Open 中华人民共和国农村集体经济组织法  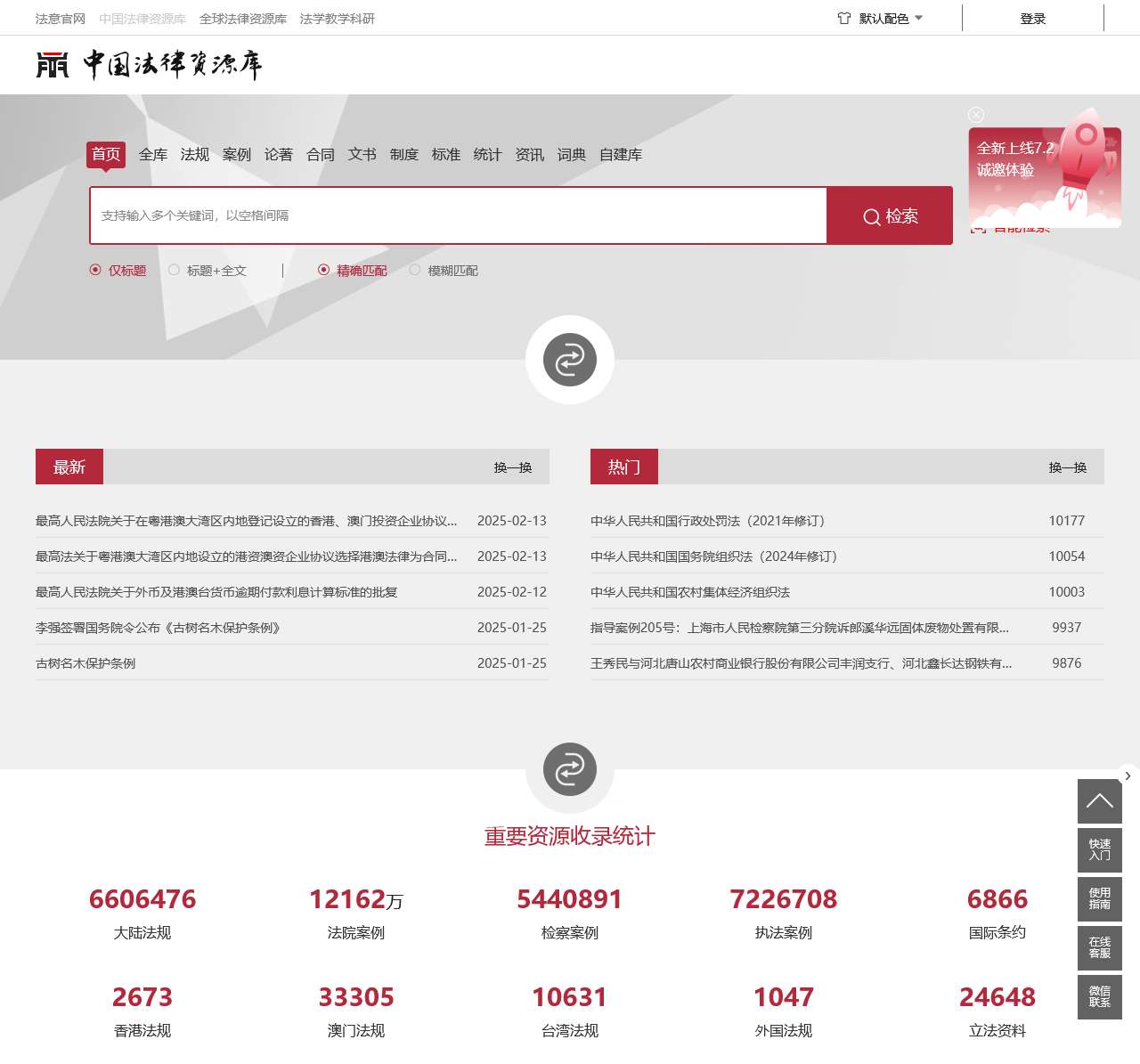pos(690,591)
